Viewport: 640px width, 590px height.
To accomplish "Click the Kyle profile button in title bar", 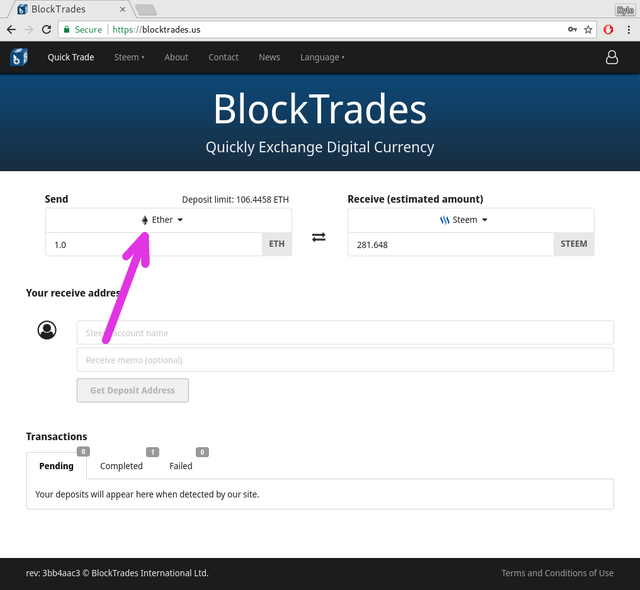I will click(x=625, y=10).
